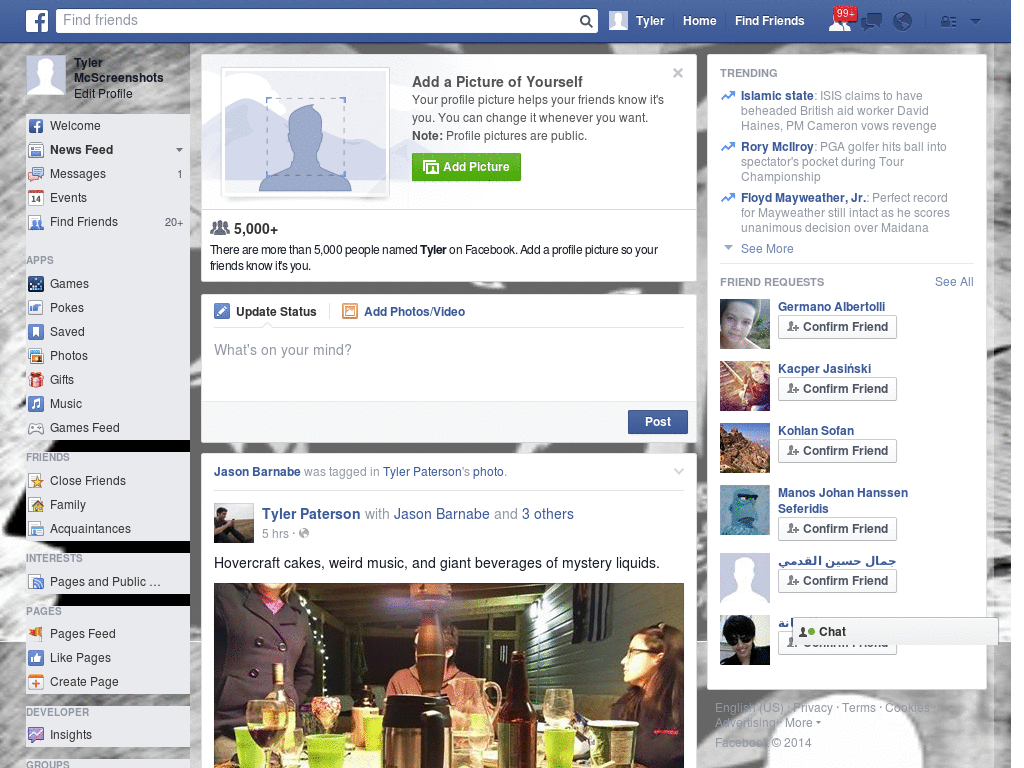Image resolution: width=1024 pixels, height=768 pixels.
Task: Open the hovercraft cakes post photo
Action: 449,675
